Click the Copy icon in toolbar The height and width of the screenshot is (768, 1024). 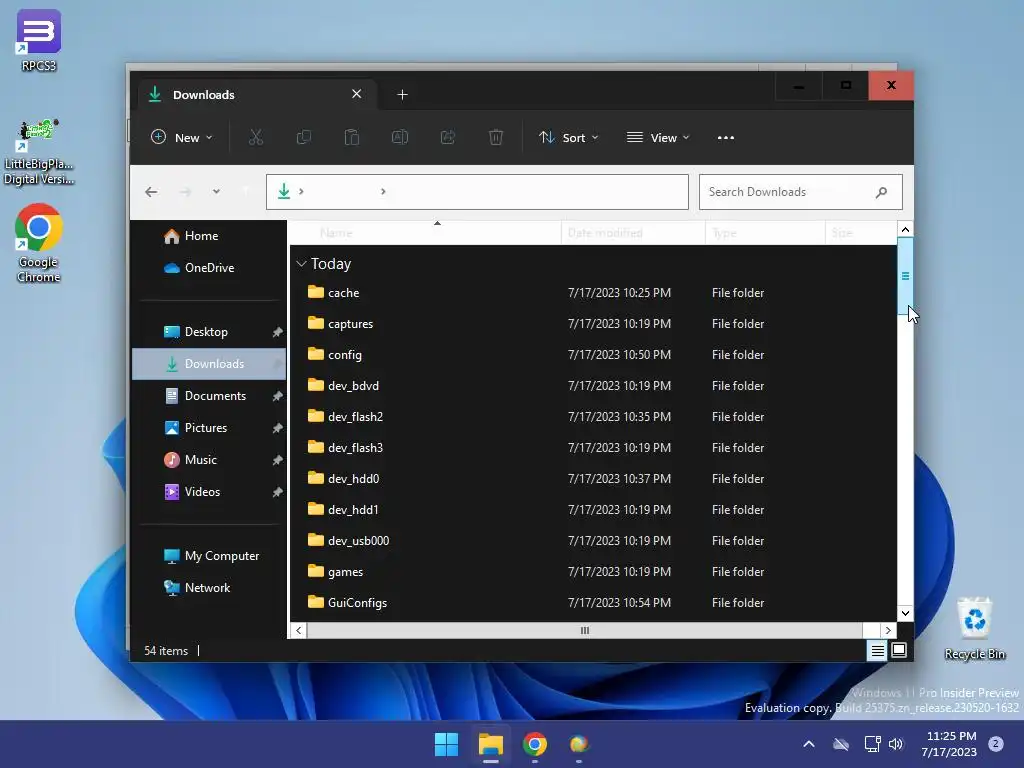click(x=304, y=137)
